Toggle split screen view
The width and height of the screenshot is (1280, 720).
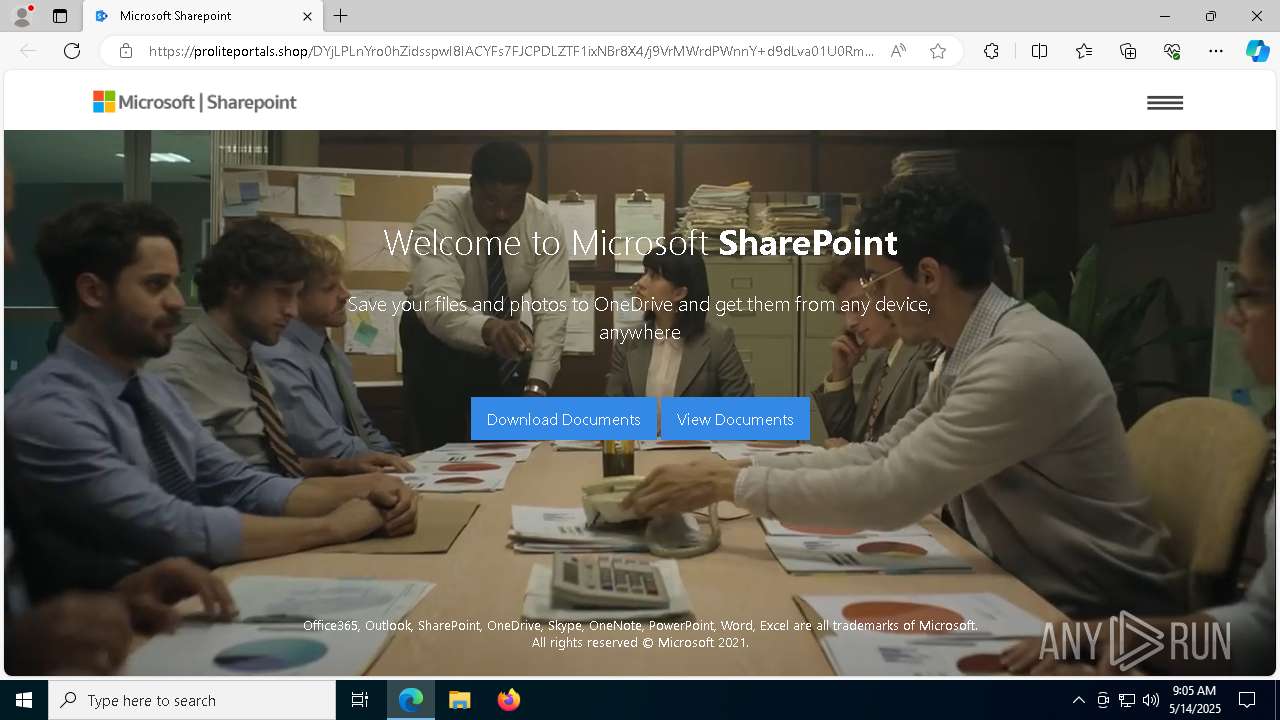[1039, 51]
